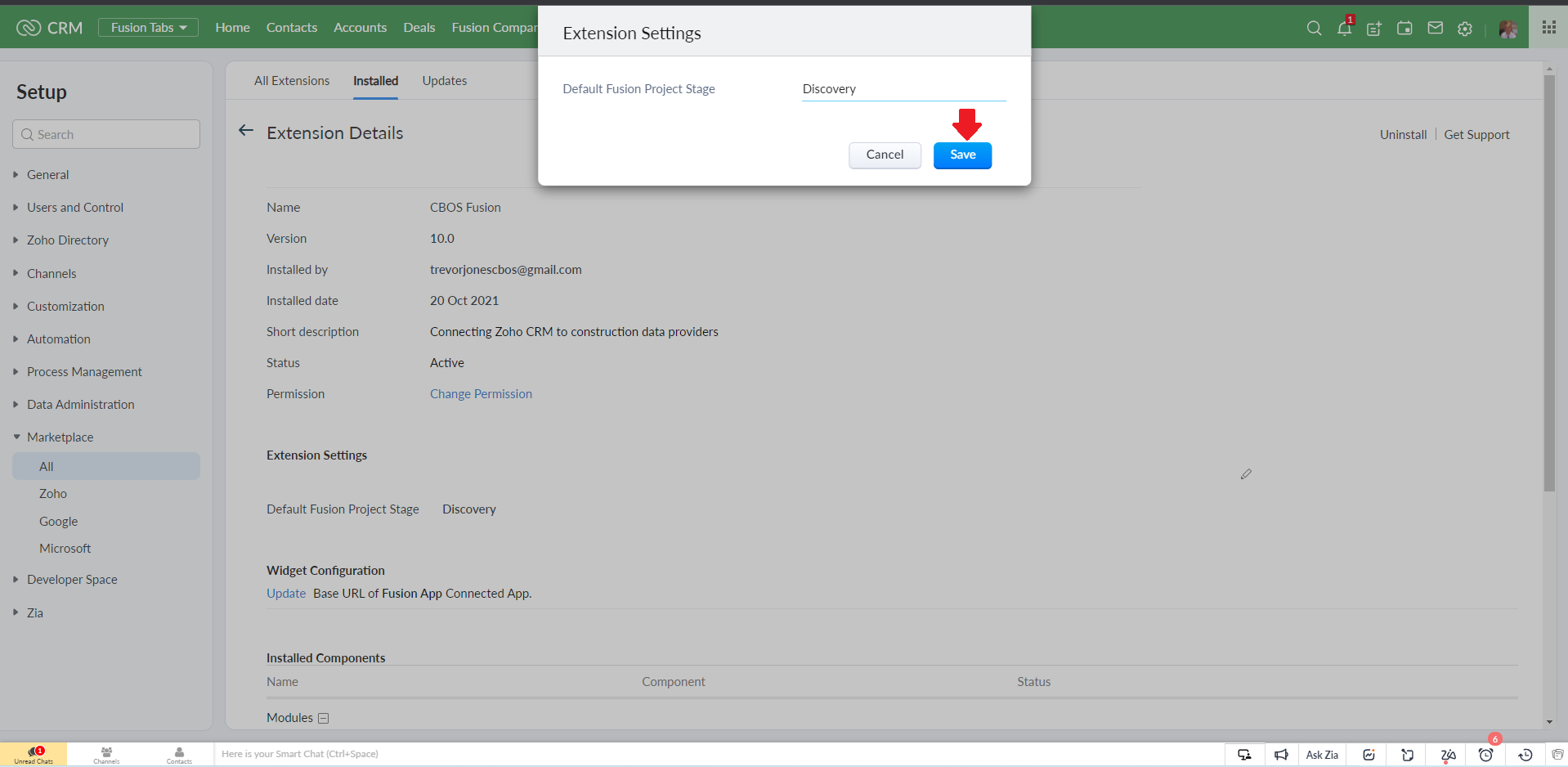
Task: Open the notifications bell
Action: 1344,28
